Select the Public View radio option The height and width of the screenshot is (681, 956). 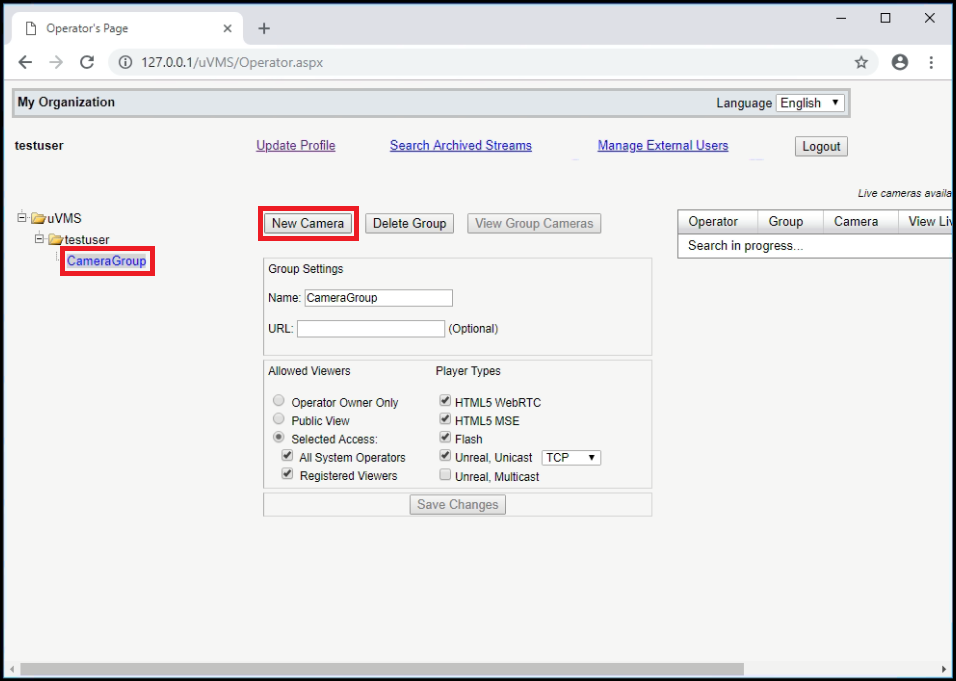click(279, 419)
